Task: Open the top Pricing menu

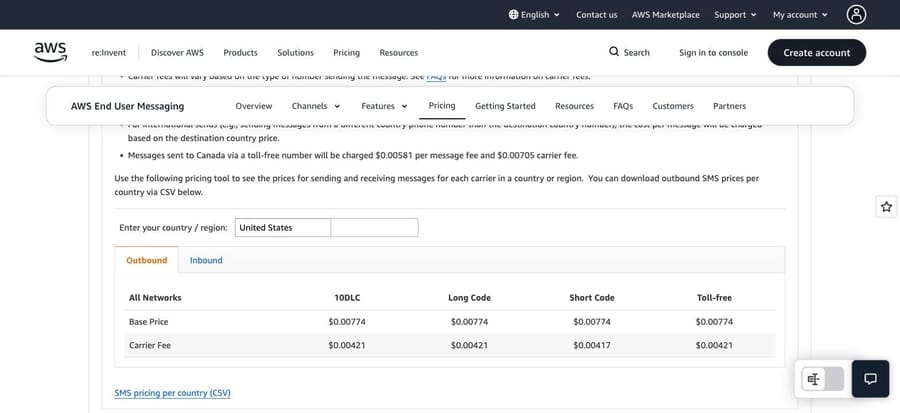Action: 347,53
